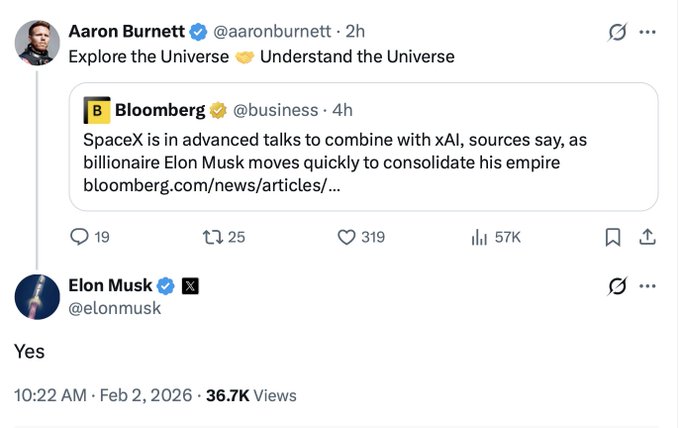Click the share icon on Aaron's post
Image resolution: width=680 pixels, height=428 pixels.
(x=647, y=237)
